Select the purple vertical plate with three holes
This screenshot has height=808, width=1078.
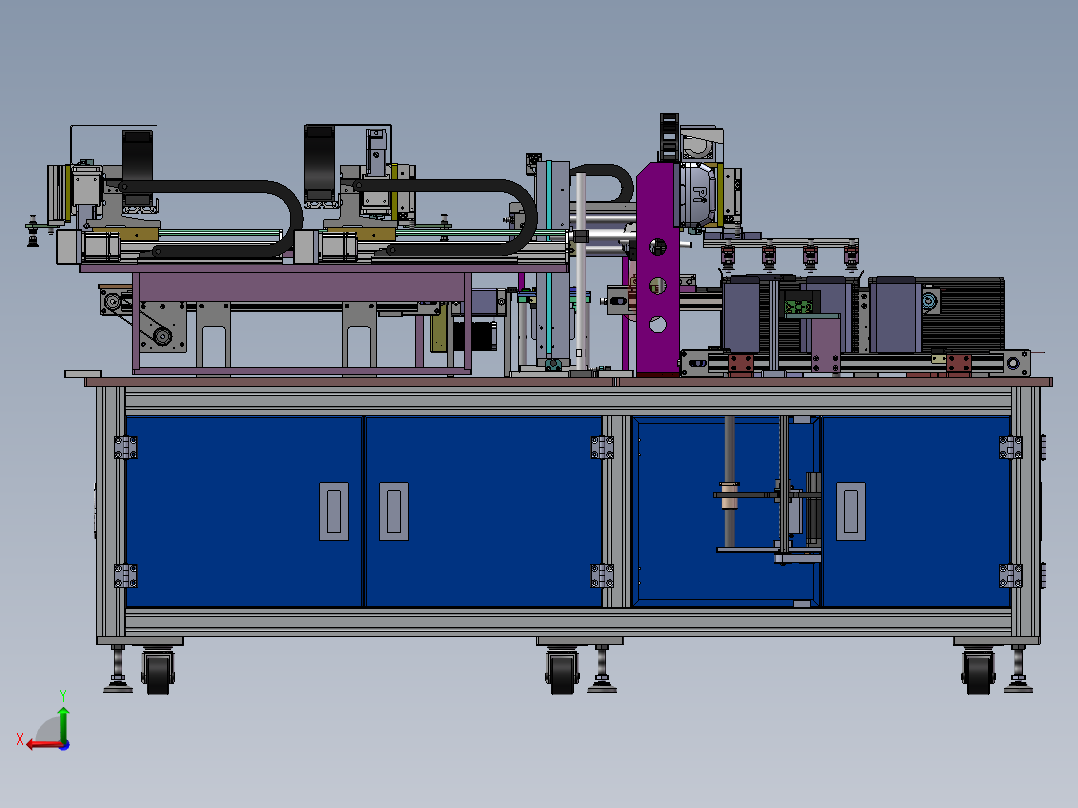pyautogui.click(x=657, y=270)
